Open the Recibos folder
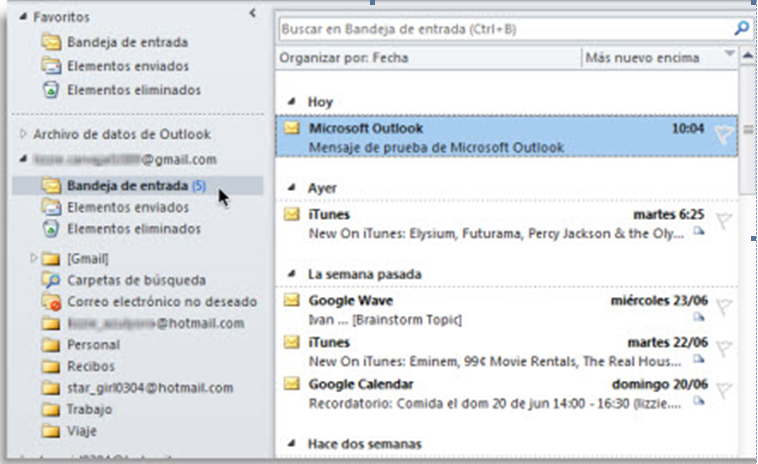758x464 pixels. (x=91, y=366)
